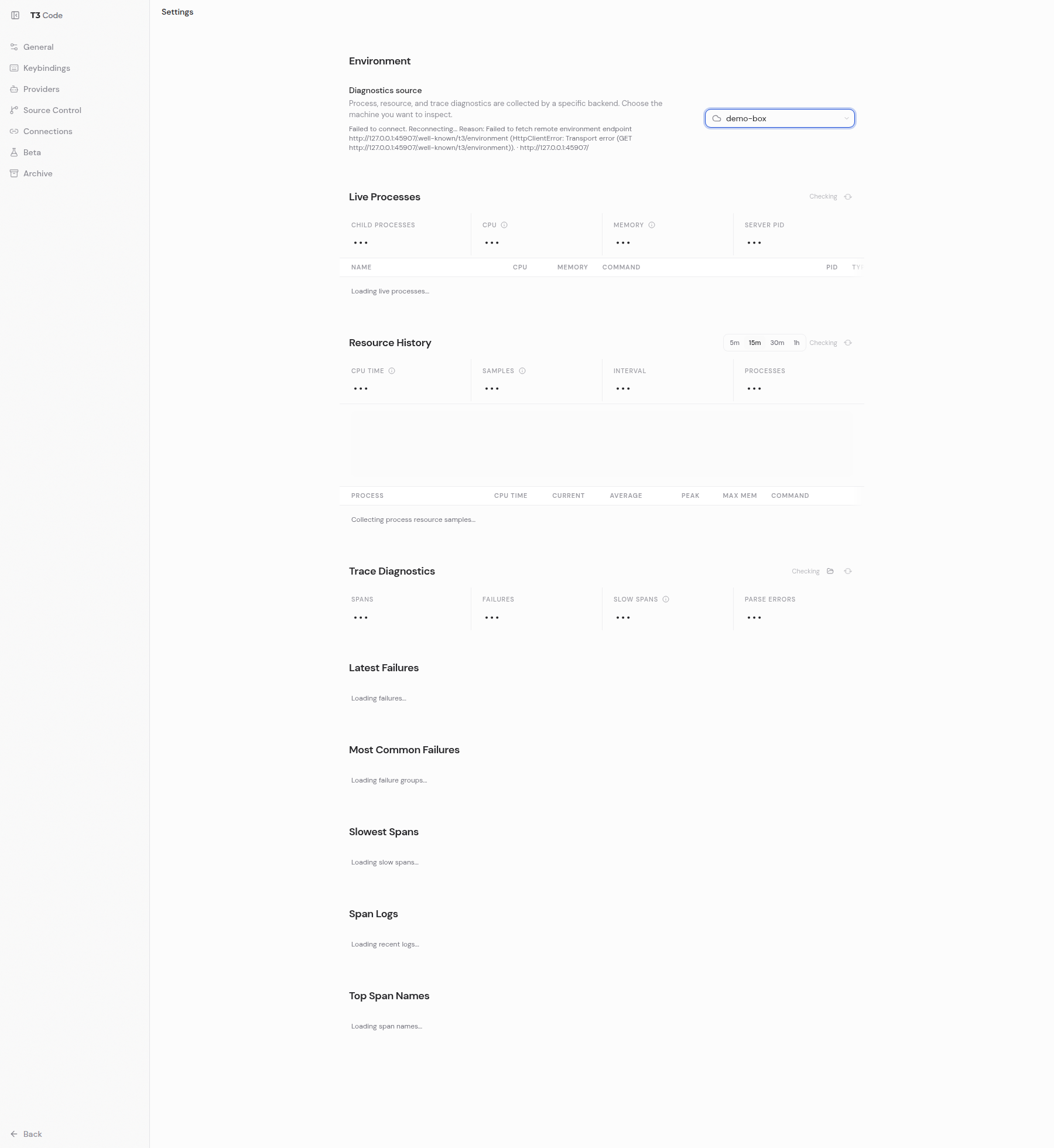Click 'Loading slow spans...' text

pyautogui.click(x=385, y=862)
